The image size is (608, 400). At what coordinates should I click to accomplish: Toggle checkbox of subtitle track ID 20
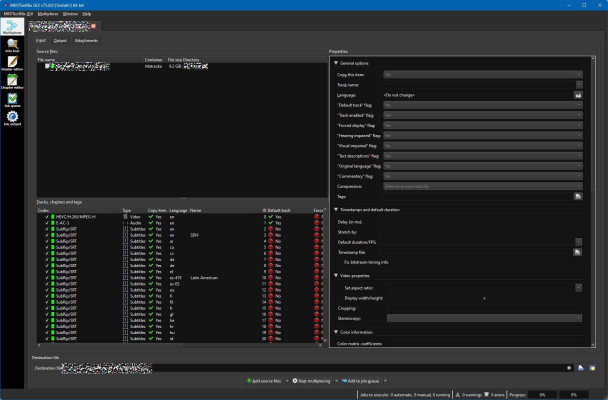pos(47,338)
